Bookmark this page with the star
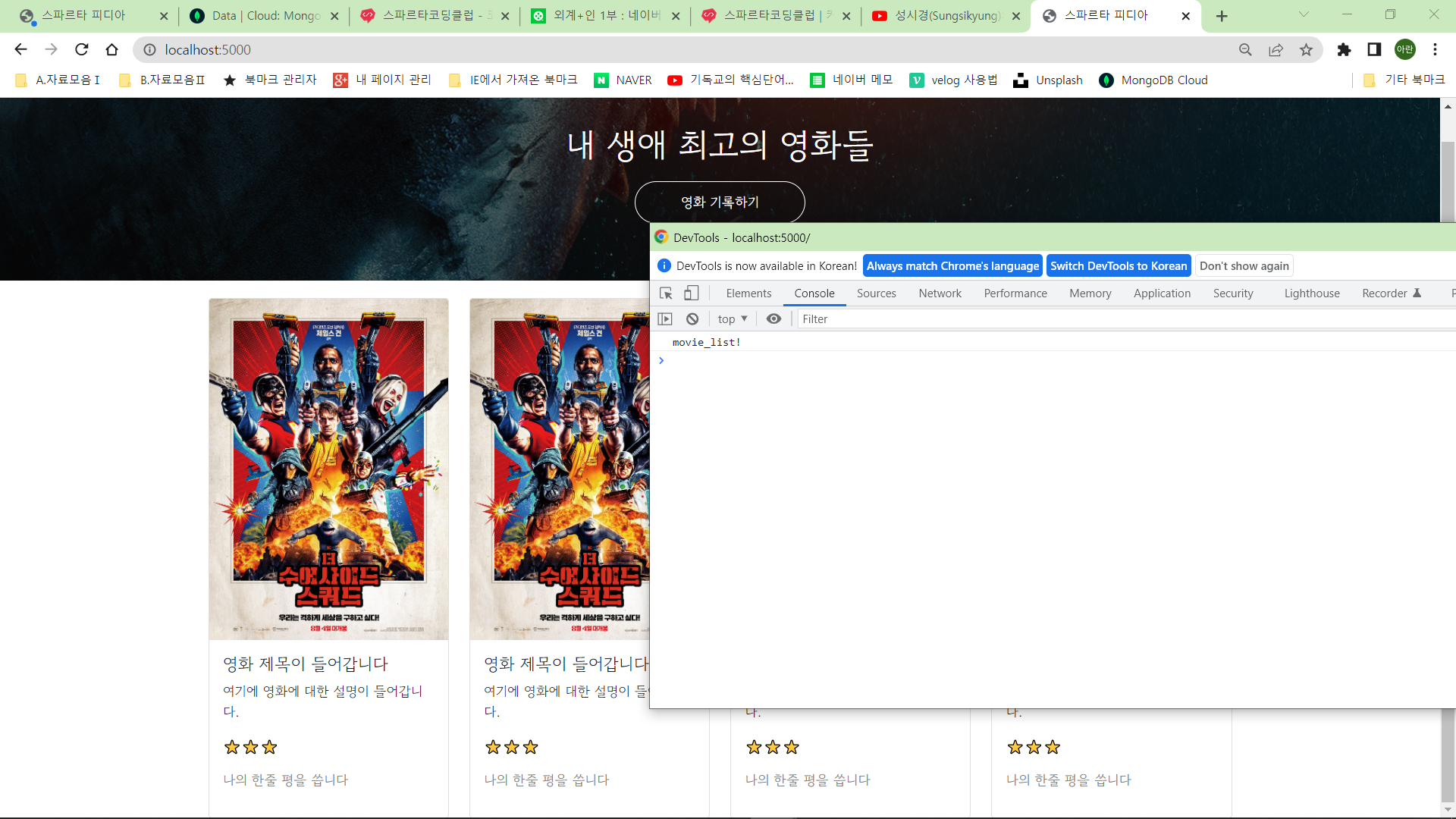Viewport: 1456px width, 819px height. click(1306, 49)
